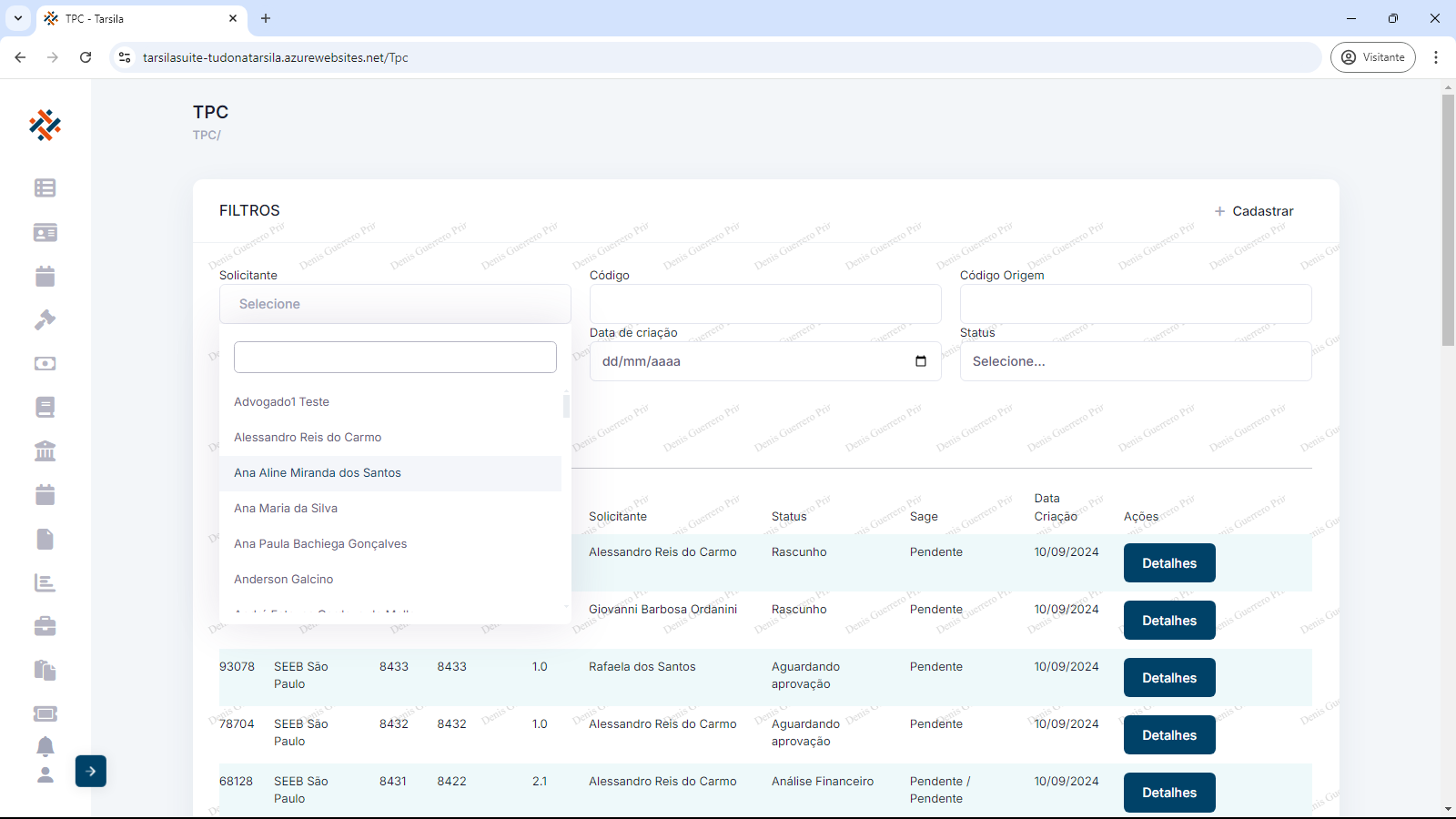This screenshot has width=1456, height=819.
Task: Open the calendar picker in Data de criação
Action: pos(920,361)
